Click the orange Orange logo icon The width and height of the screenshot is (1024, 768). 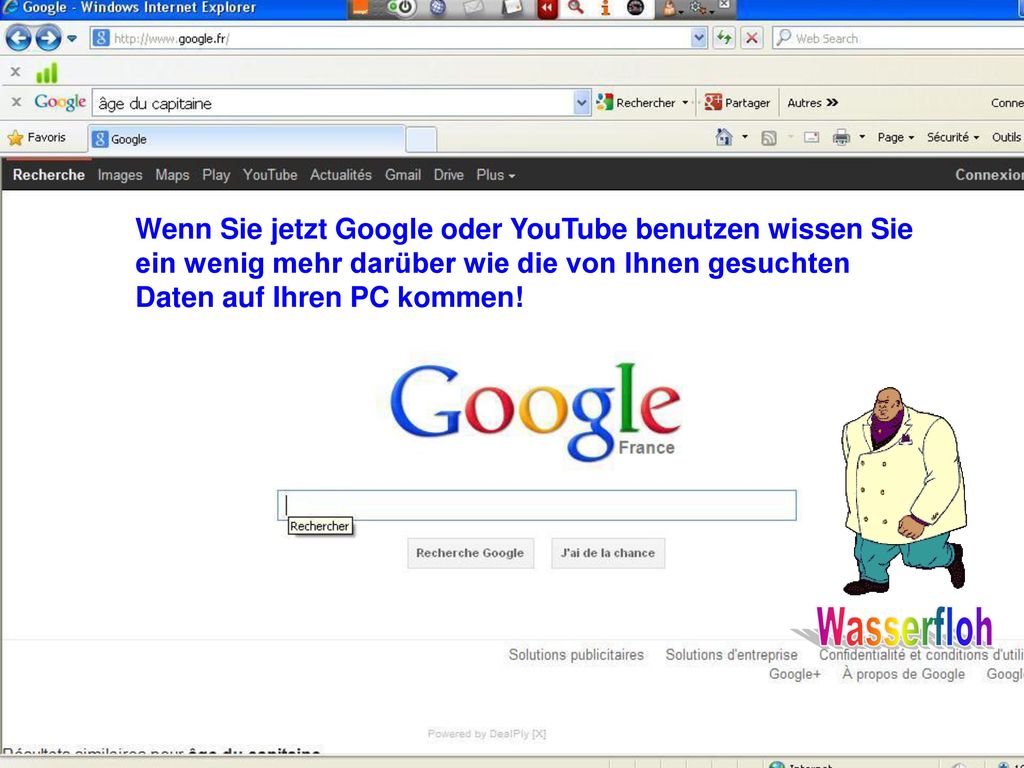pos(359,7)
